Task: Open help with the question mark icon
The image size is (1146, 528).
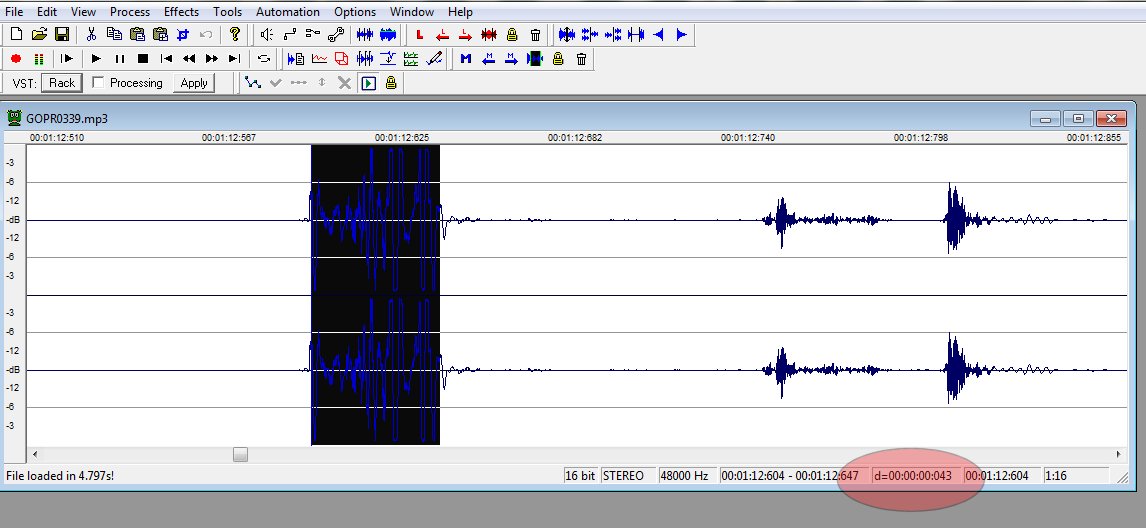Action: click(x=235, y=34)
